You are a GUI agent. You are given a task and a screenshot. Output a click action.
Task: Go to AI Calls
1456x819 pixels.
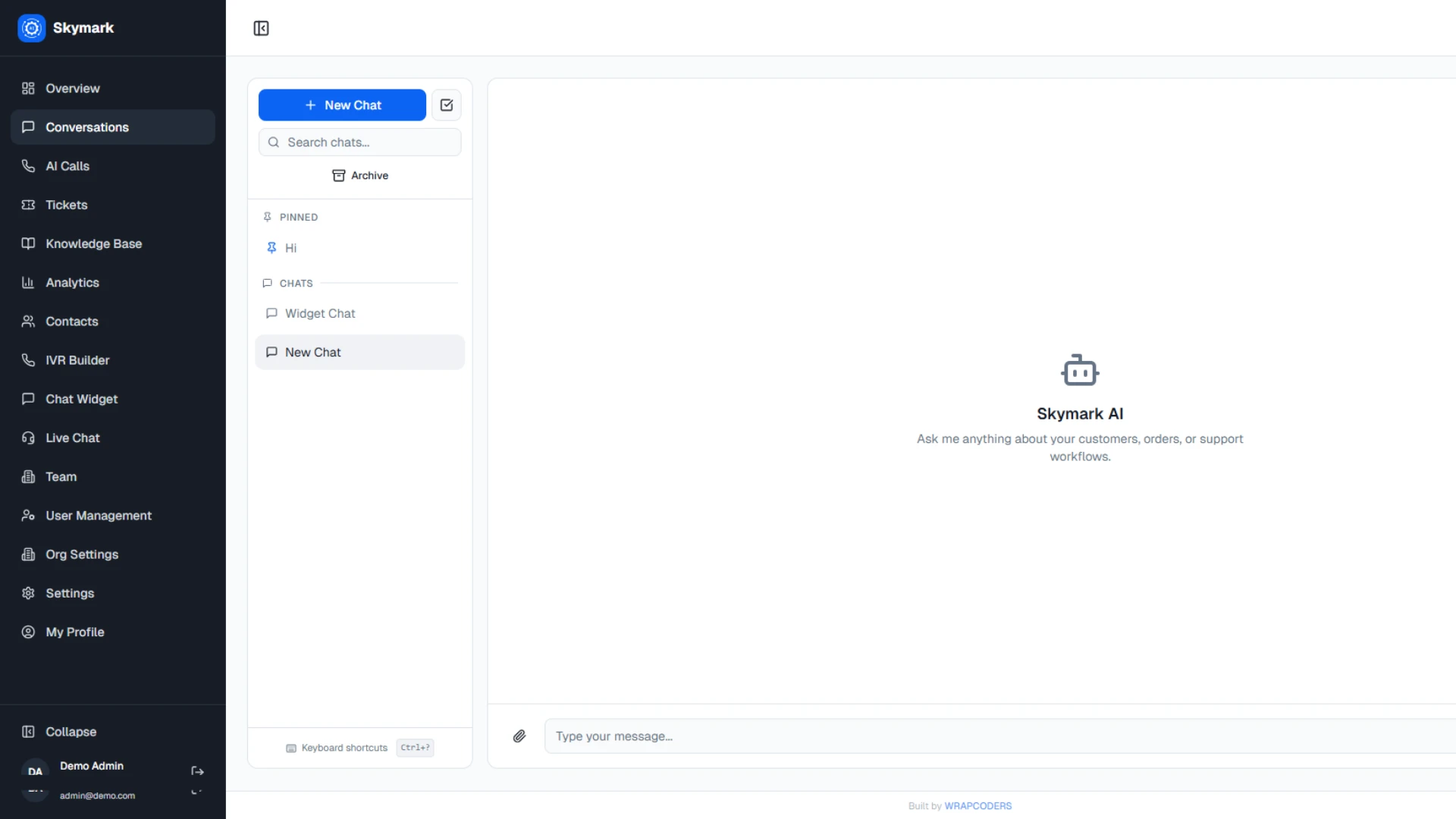[x=112, y=165]
